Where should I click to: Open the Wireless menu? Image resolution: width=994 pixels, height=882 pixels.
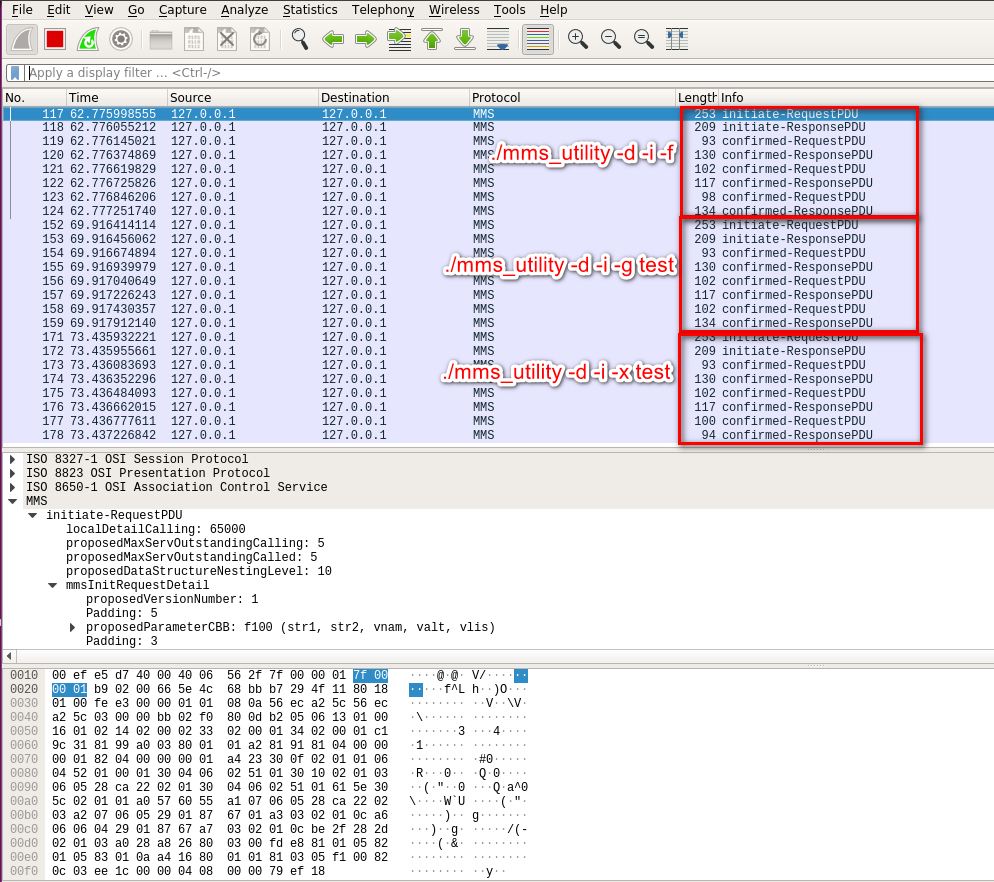454,10
